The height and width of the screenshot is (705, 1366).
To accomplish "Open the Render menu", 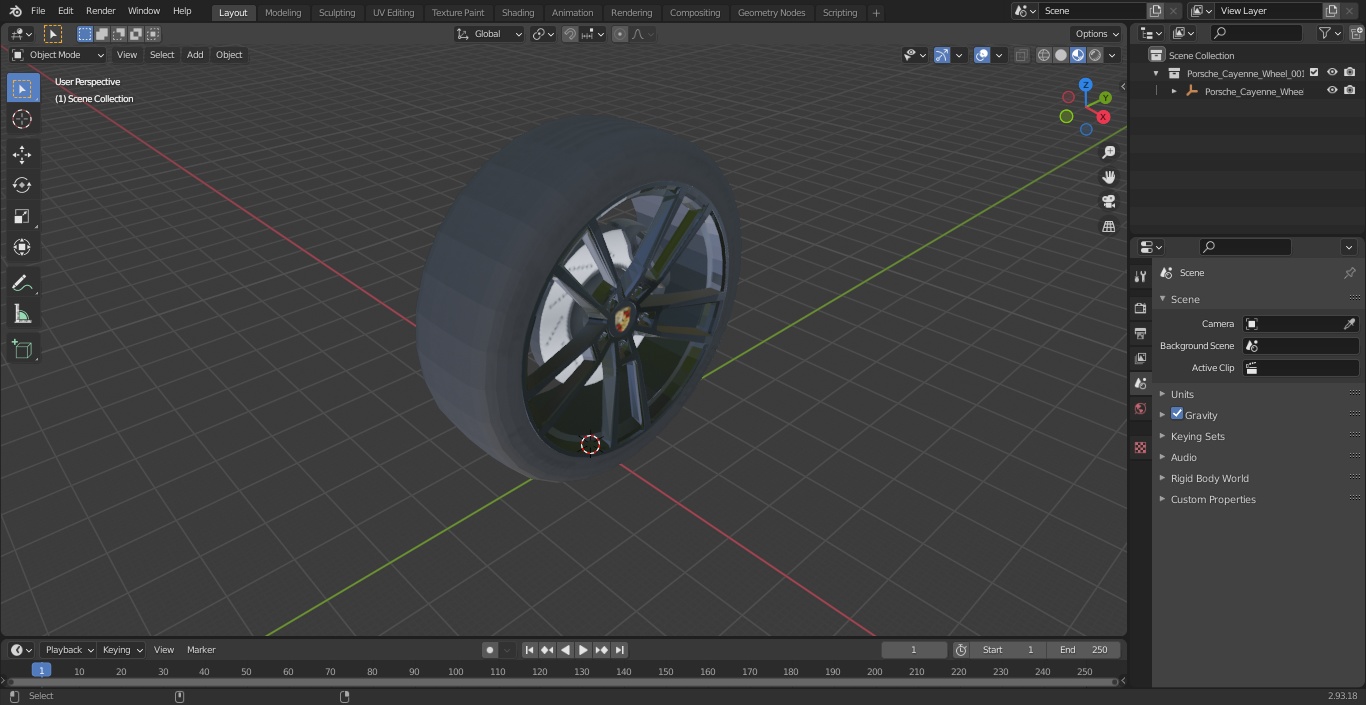I will 101,11.
